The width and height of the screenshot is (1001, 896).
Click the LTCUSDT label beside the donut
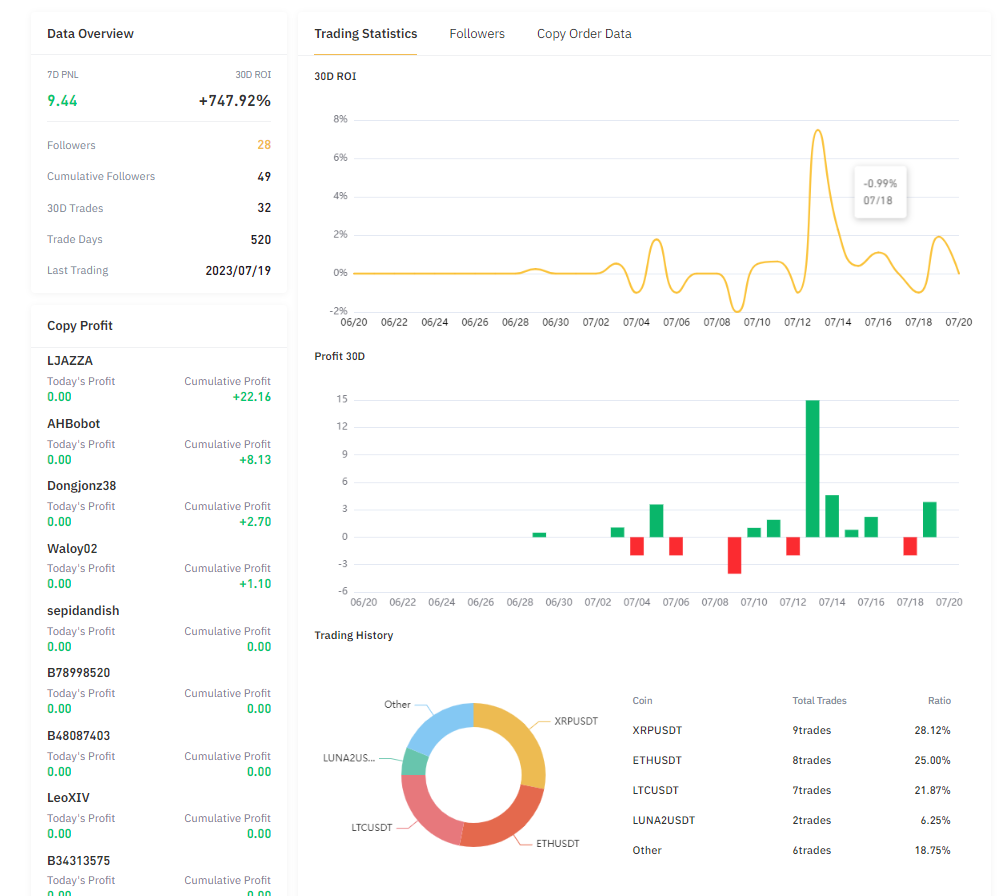pyautogui.click(x=372, y=828)
